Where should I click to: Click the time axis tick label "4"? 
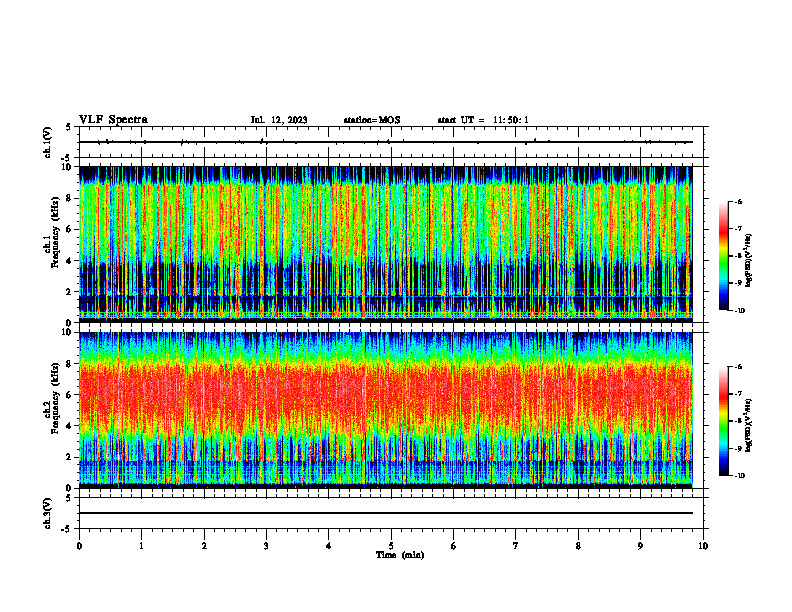pos(329,546)
